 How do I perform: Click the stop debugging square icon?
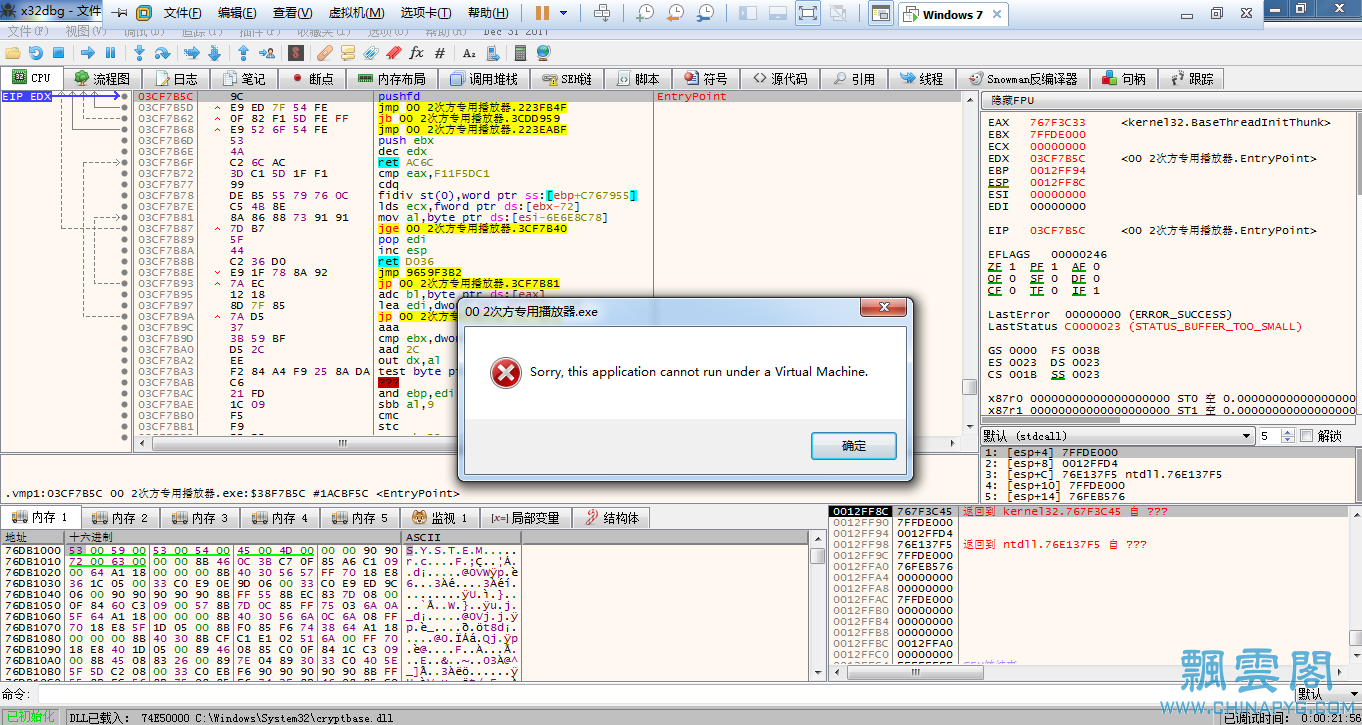coord(58,52)
